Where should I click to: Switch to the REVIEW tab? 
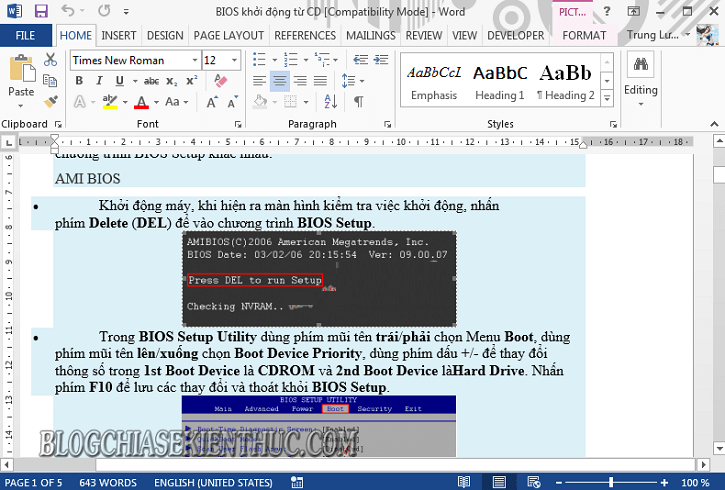click(x=424, y=36)
